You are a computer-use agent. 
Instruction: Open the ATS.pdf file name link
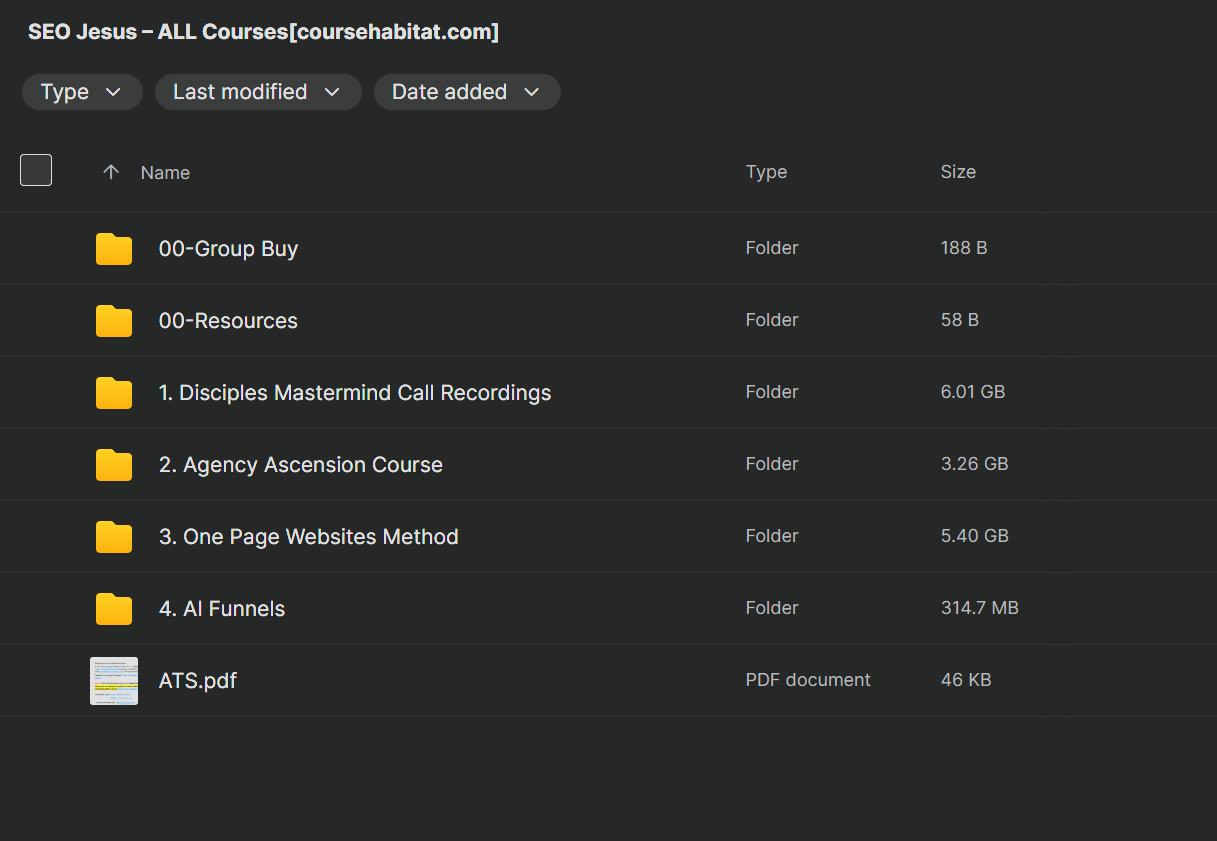198,681
